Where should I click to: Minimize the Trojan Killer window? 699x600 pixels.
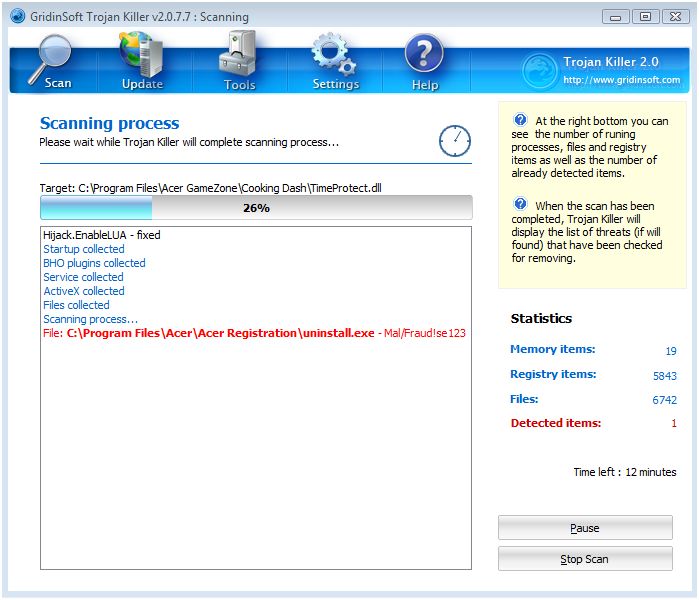pos(615,17)
